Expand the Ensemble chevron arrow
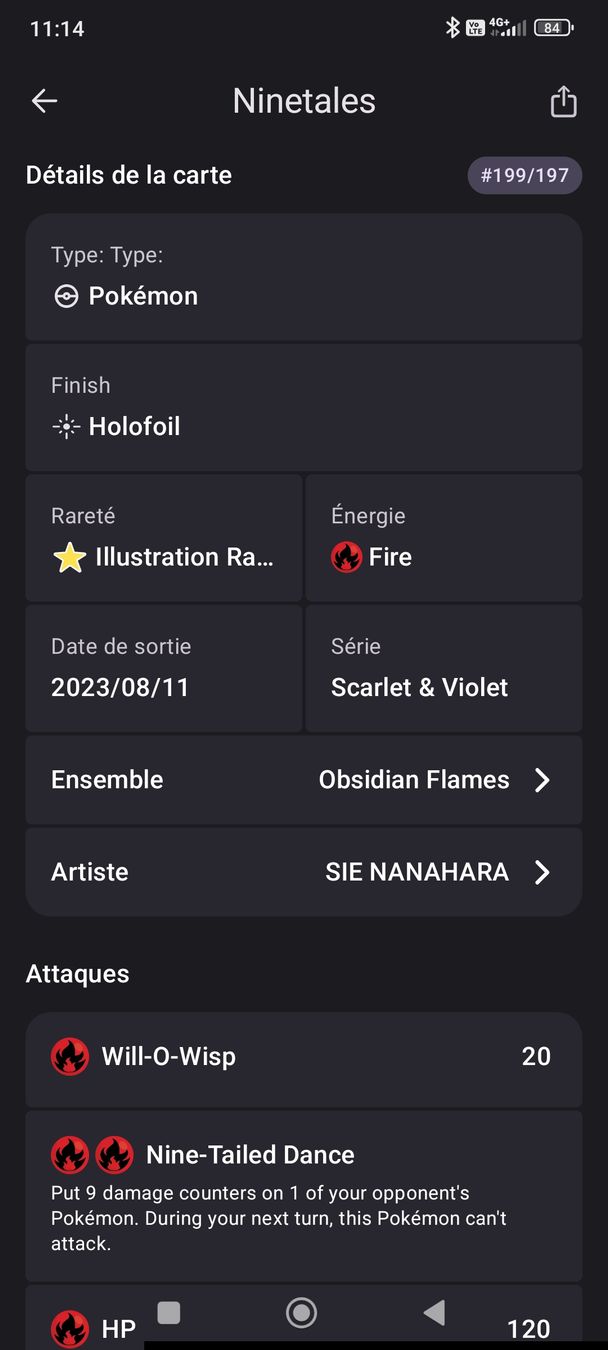 tap(542, 780)
